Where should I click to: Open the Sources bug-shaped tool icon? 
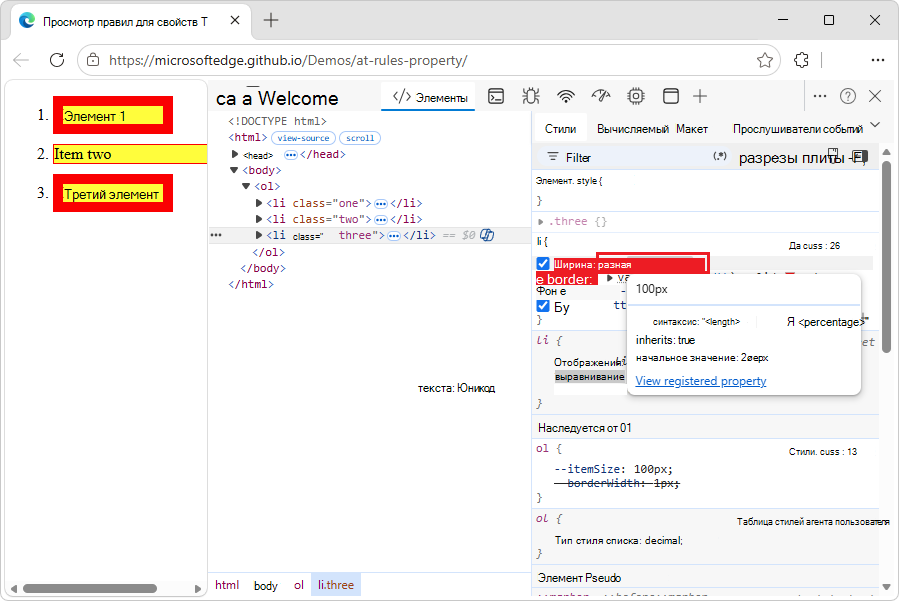(531, 96)
